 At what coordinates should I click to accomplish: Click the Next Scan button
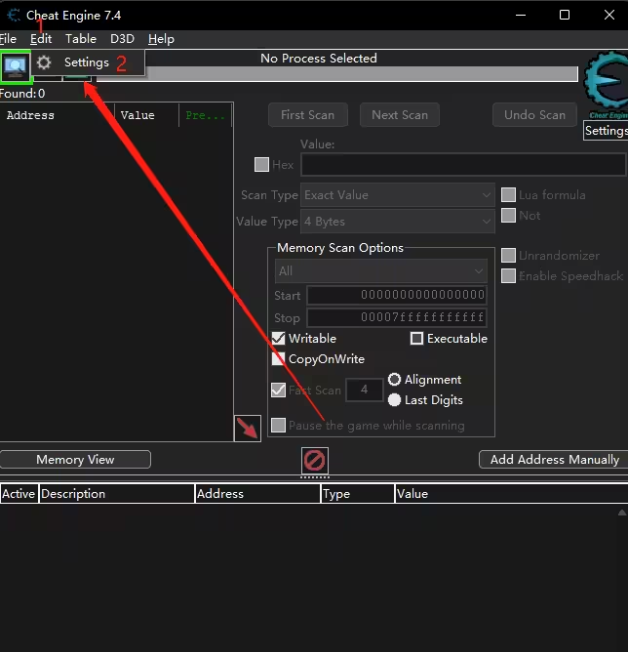pos(400,115)
